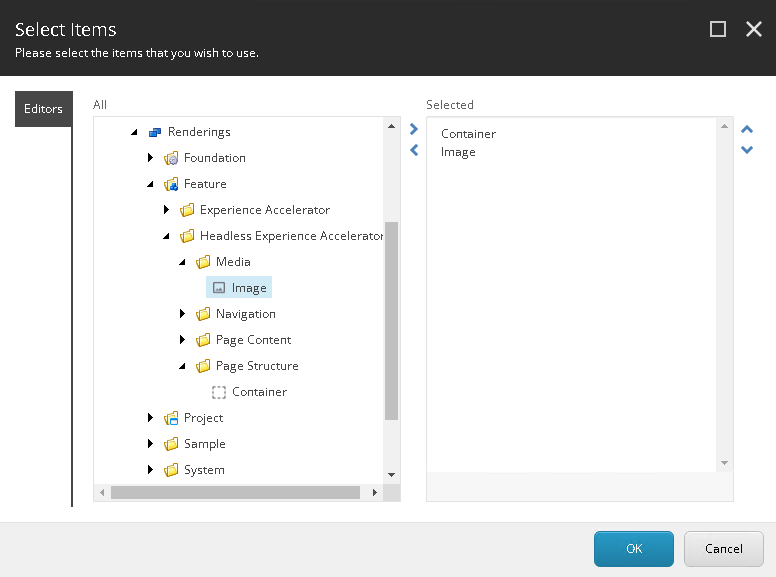Click the tree's scroll left arrow
The image size is (776, 577).
tap(102, 492)
